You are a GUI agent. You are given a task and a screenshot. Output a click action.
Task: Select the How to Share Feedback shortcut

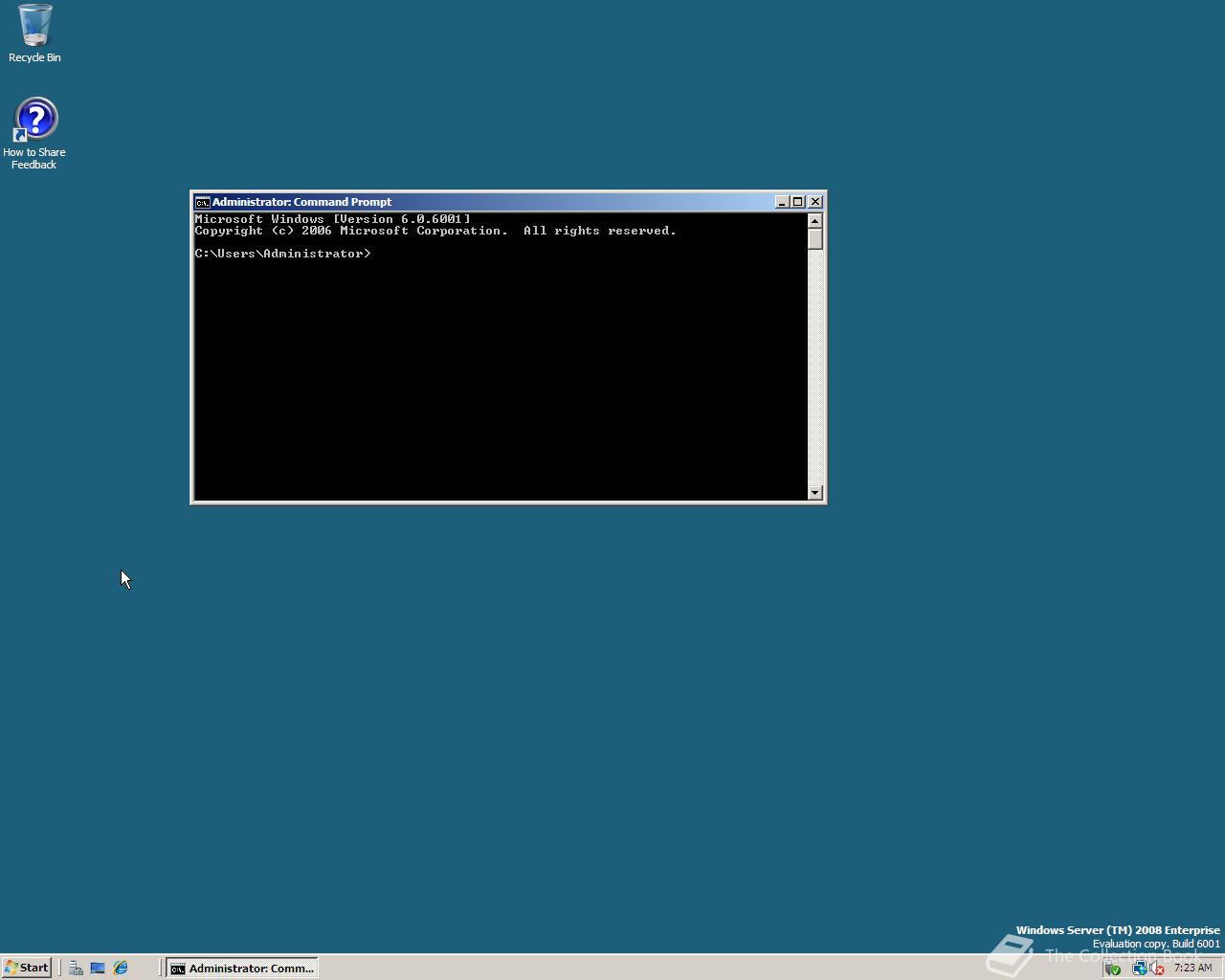point(34,133)
